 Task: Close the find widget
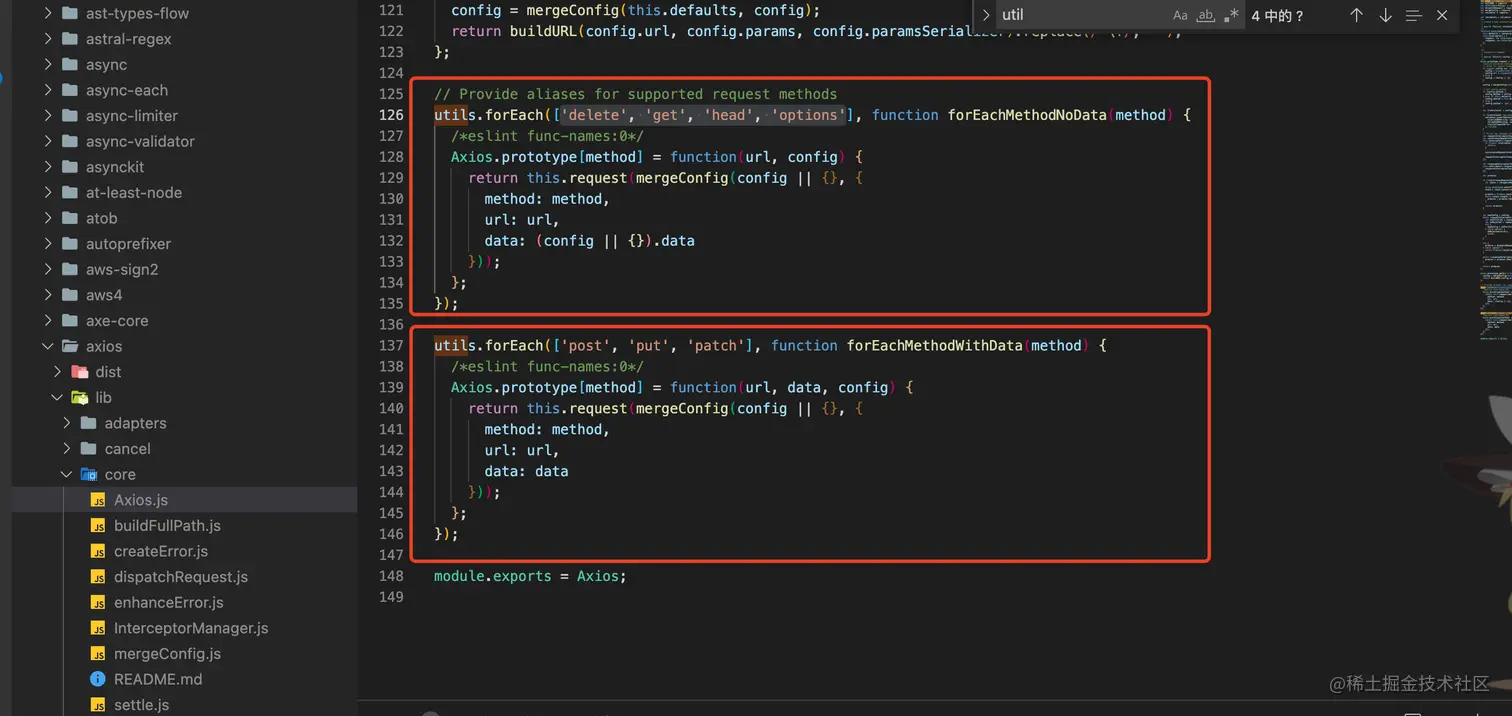1442,15
